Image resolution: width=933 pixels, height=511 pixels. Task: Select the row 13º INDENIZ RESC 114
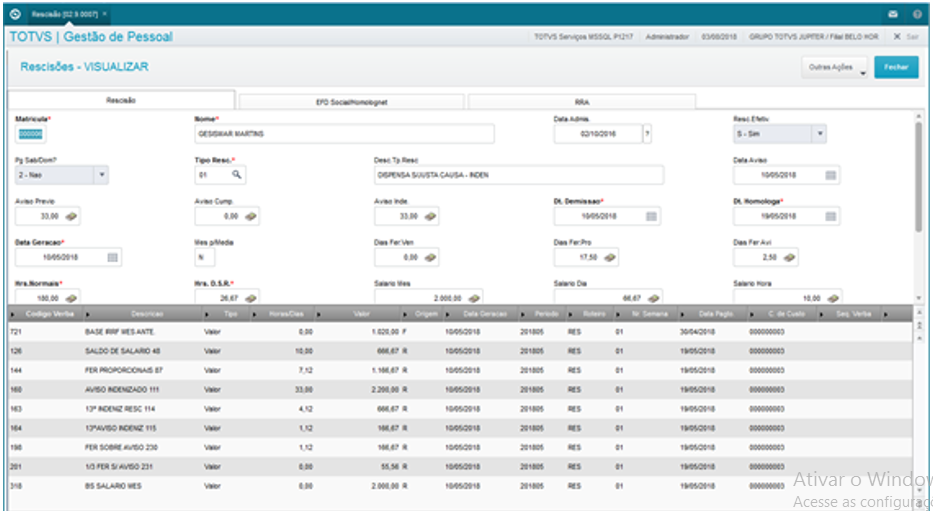point(460,409)
